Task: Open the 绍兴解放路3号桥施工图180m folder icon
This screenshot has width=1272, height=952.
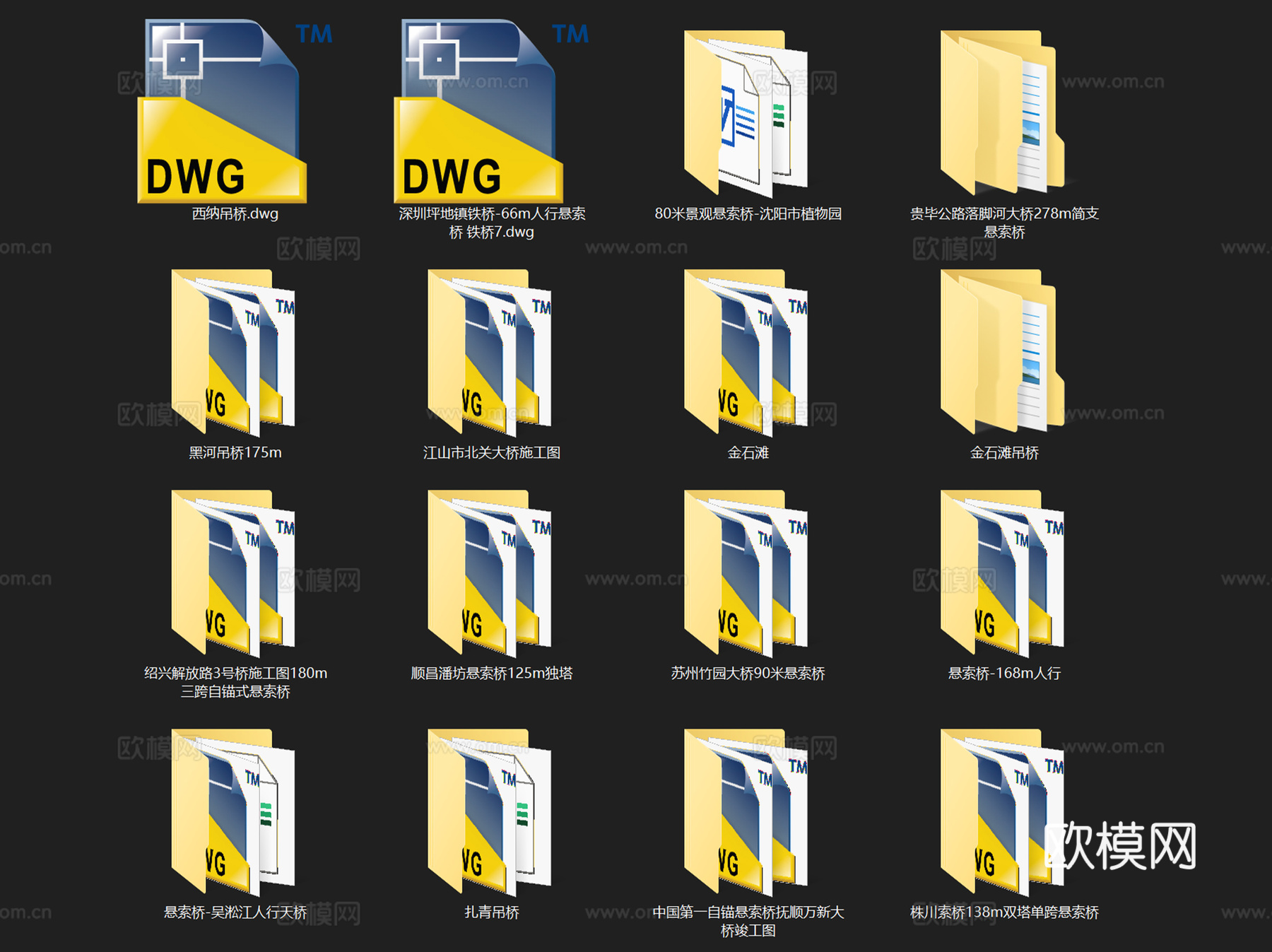Action: pos(233,572)
